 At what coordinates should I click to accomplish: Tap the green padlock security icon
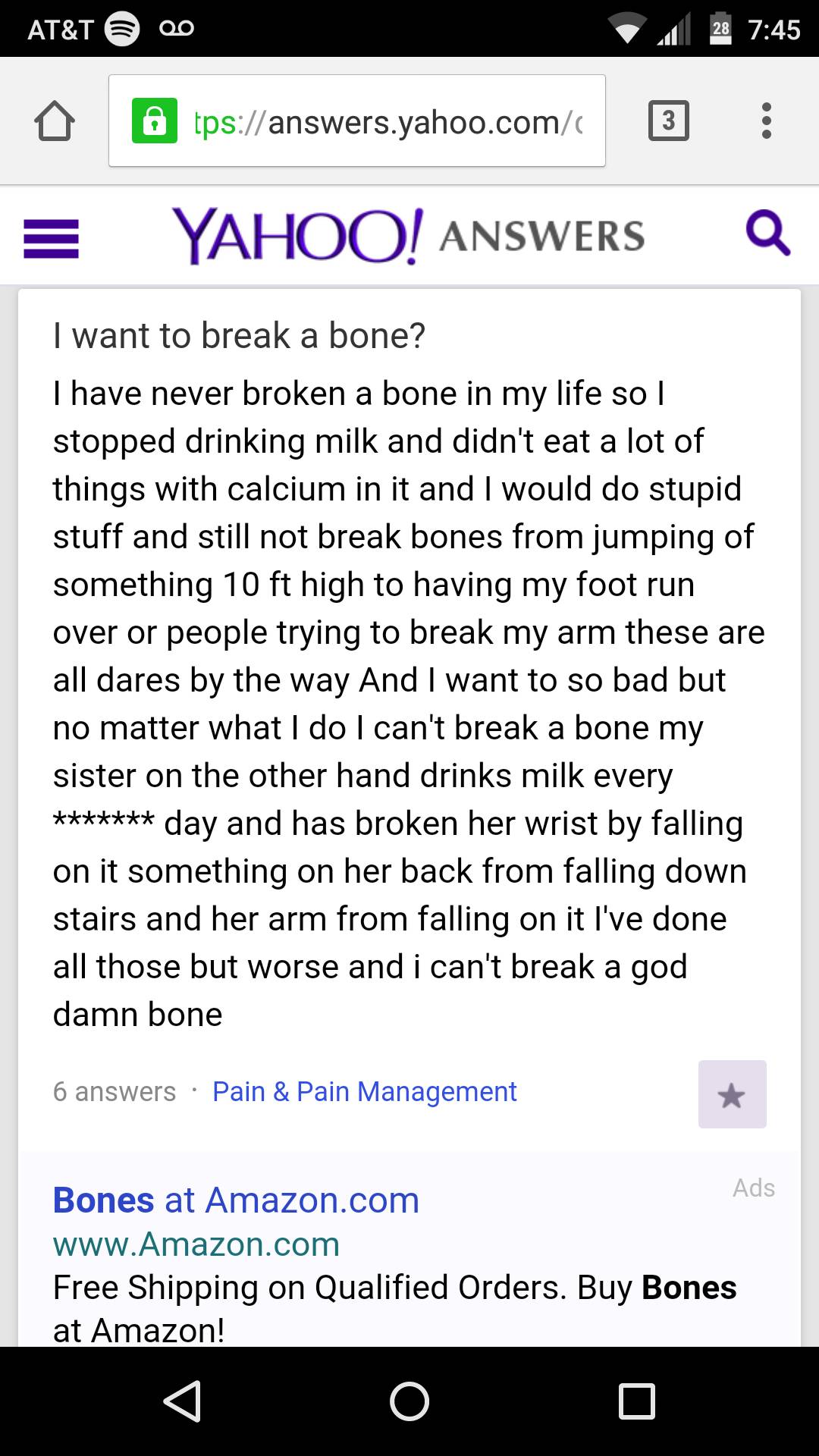point(155,120)
